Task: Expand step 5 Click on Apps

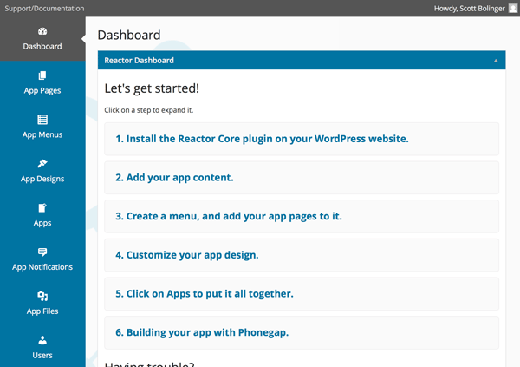Action: pos(301,294)
